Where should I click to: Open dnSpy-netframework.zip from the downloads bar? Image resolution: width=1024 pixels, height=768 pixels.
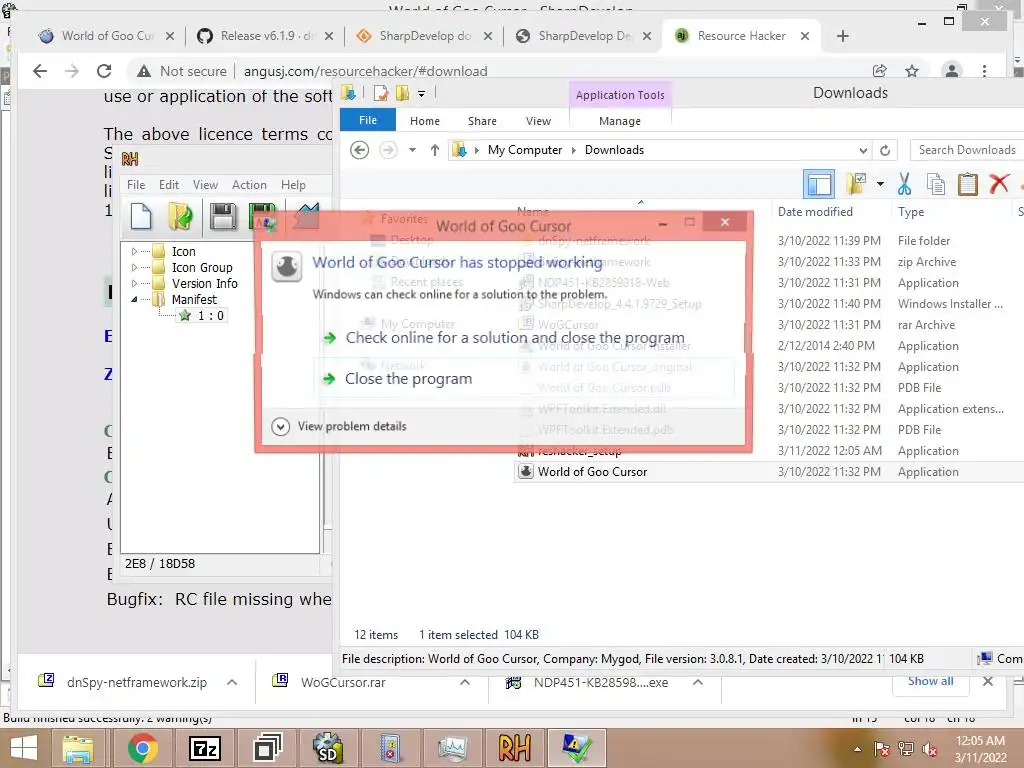pyautogui.click(x=136, y=682)
